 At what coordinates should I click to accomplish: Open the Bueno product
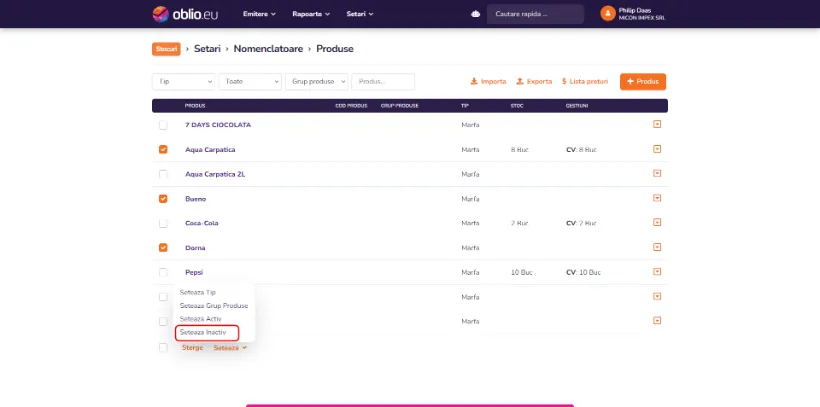pos(196,199)
